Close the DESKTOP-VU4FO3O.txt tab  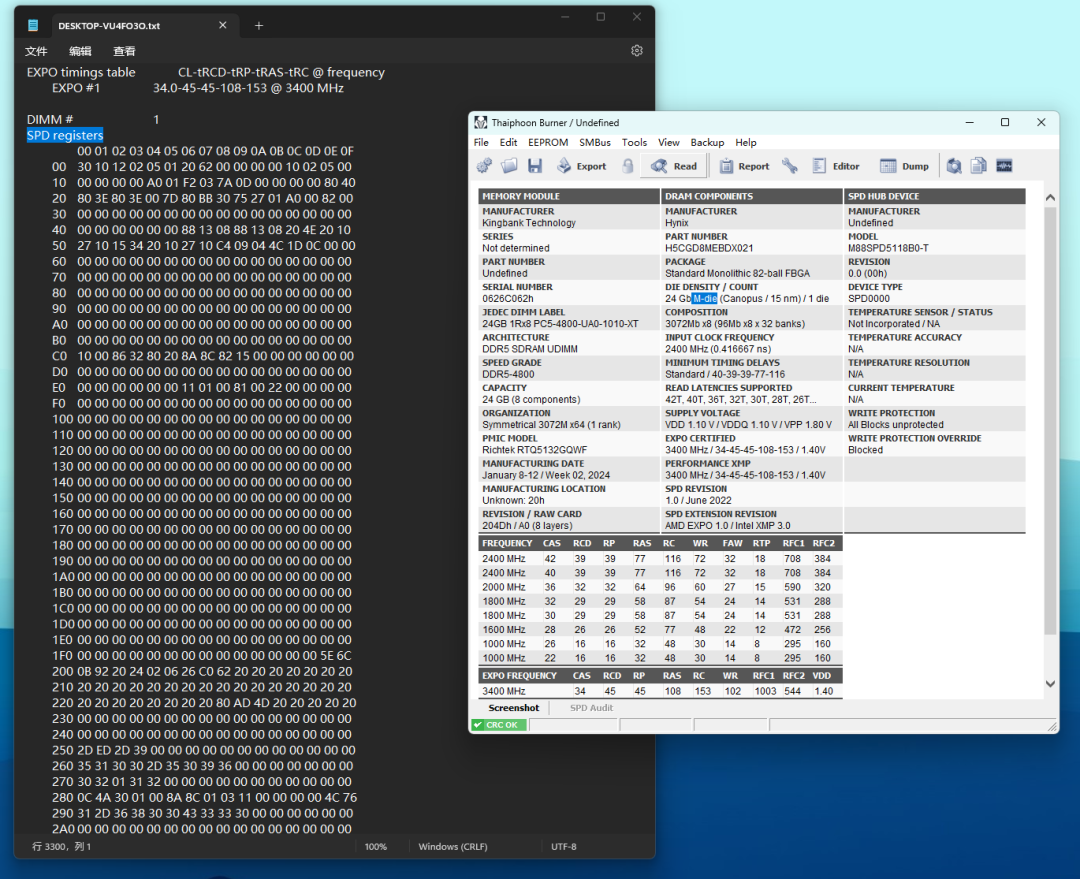pyautogui.click(x=223, y=25)
